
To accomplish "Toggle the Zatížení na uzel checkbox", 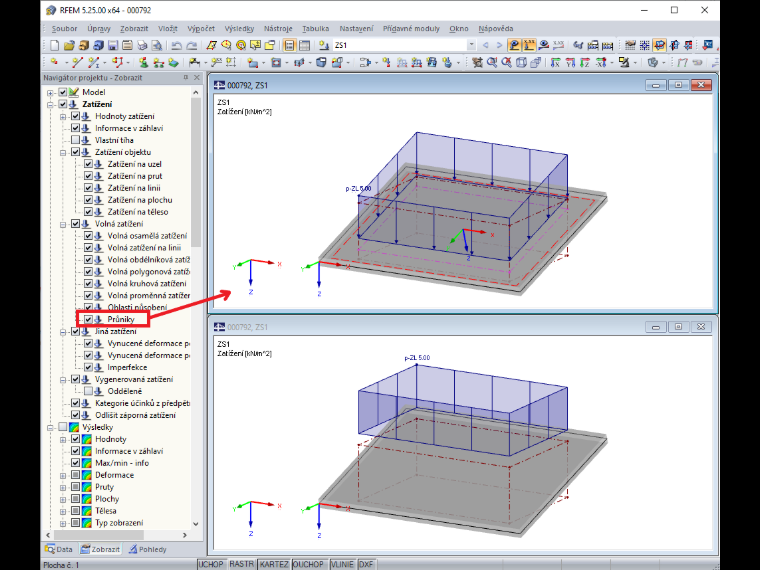I will pos(88,164).
